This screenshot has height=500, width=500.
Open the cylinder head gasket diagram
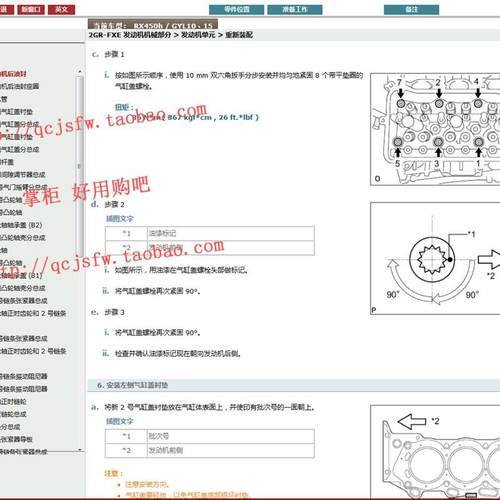(x=435, y=452)
